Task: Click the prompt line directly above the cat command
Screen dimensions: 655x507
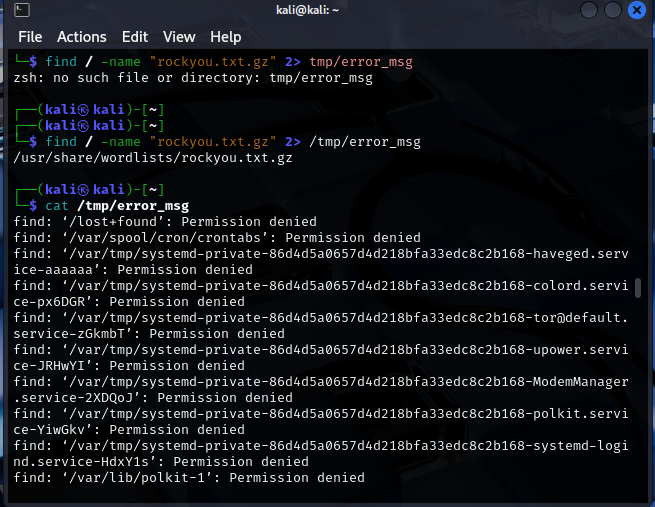Action: (89, 190)
